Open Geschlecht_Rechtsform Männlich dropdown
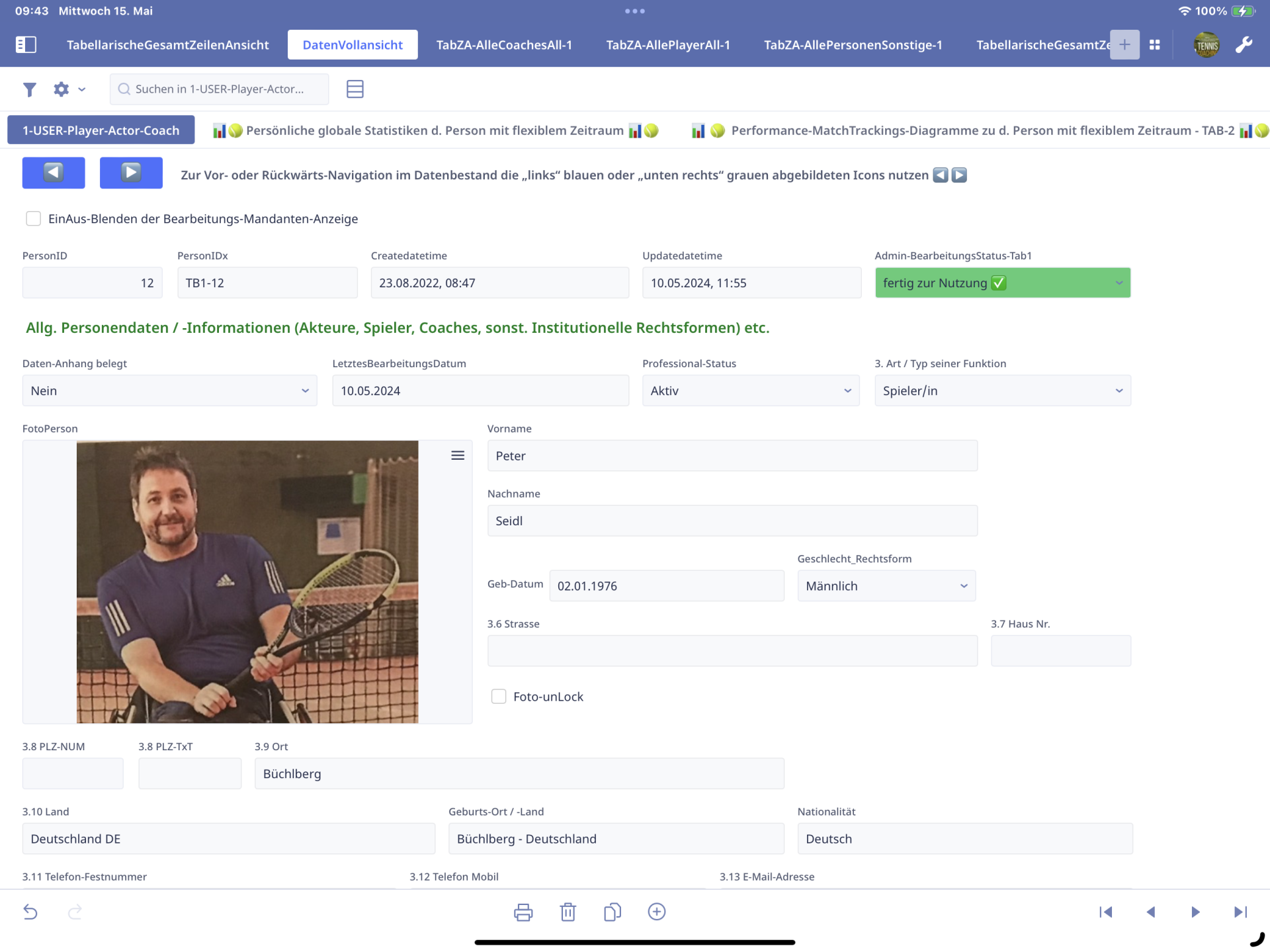 886,585
